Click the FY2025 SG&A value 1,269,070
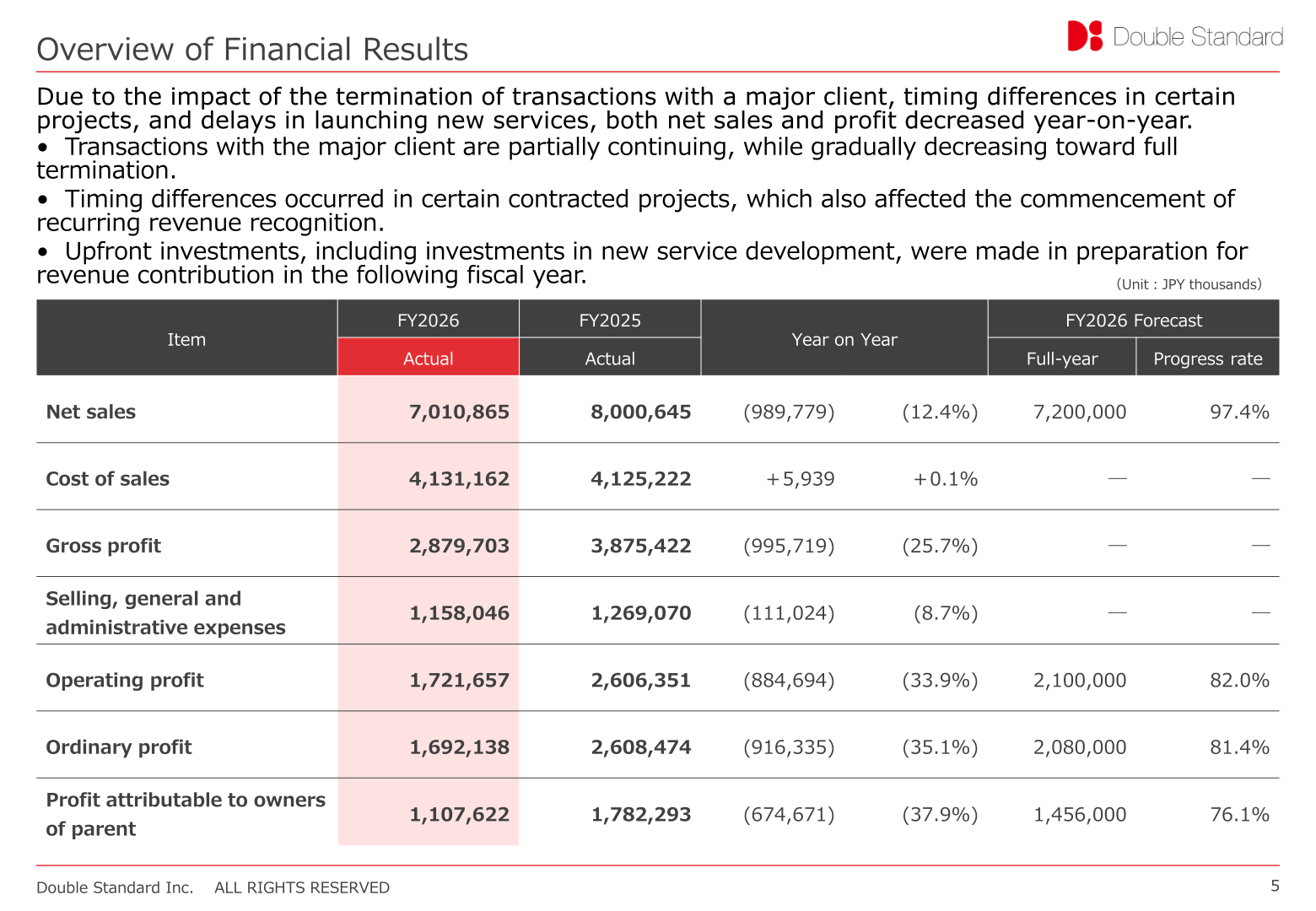 [641, 613]
